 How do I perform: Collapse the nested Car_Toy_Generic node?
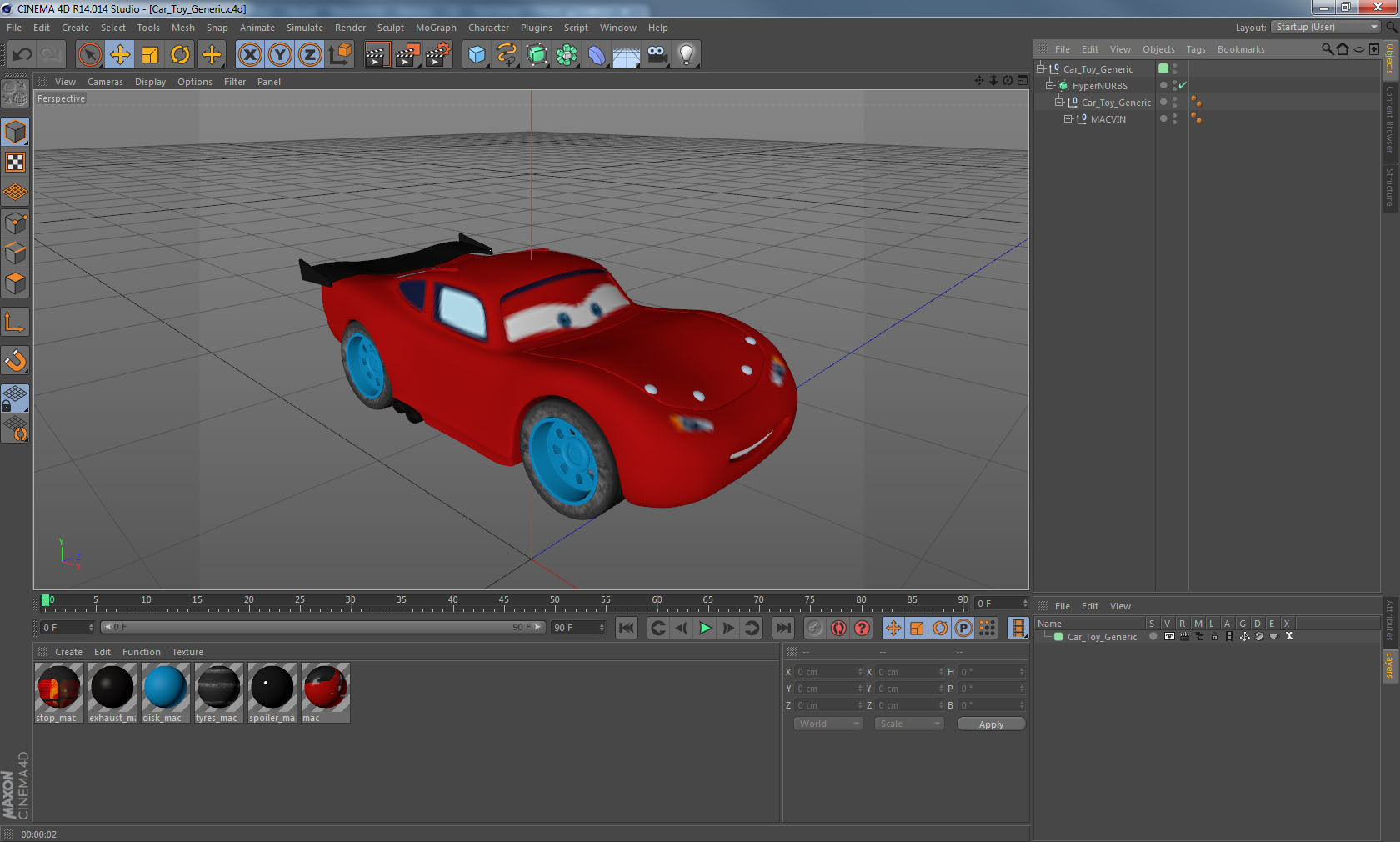coord(1059,102)
